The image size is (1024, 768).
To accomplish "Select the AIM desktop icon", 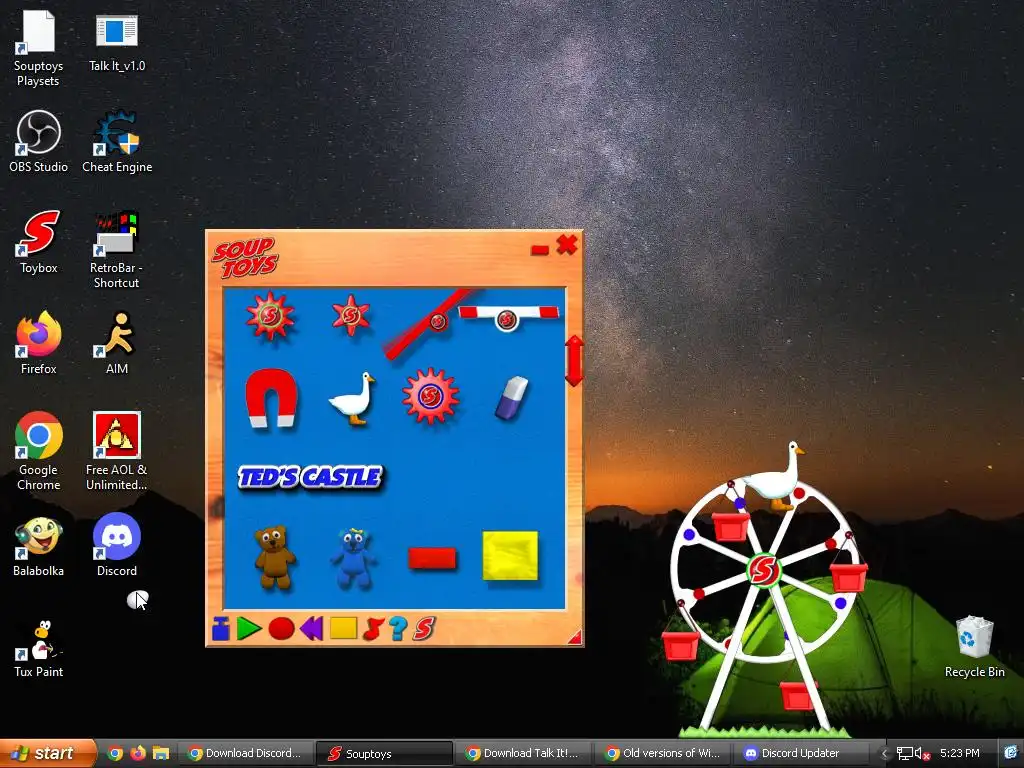I will pos(117,342).
